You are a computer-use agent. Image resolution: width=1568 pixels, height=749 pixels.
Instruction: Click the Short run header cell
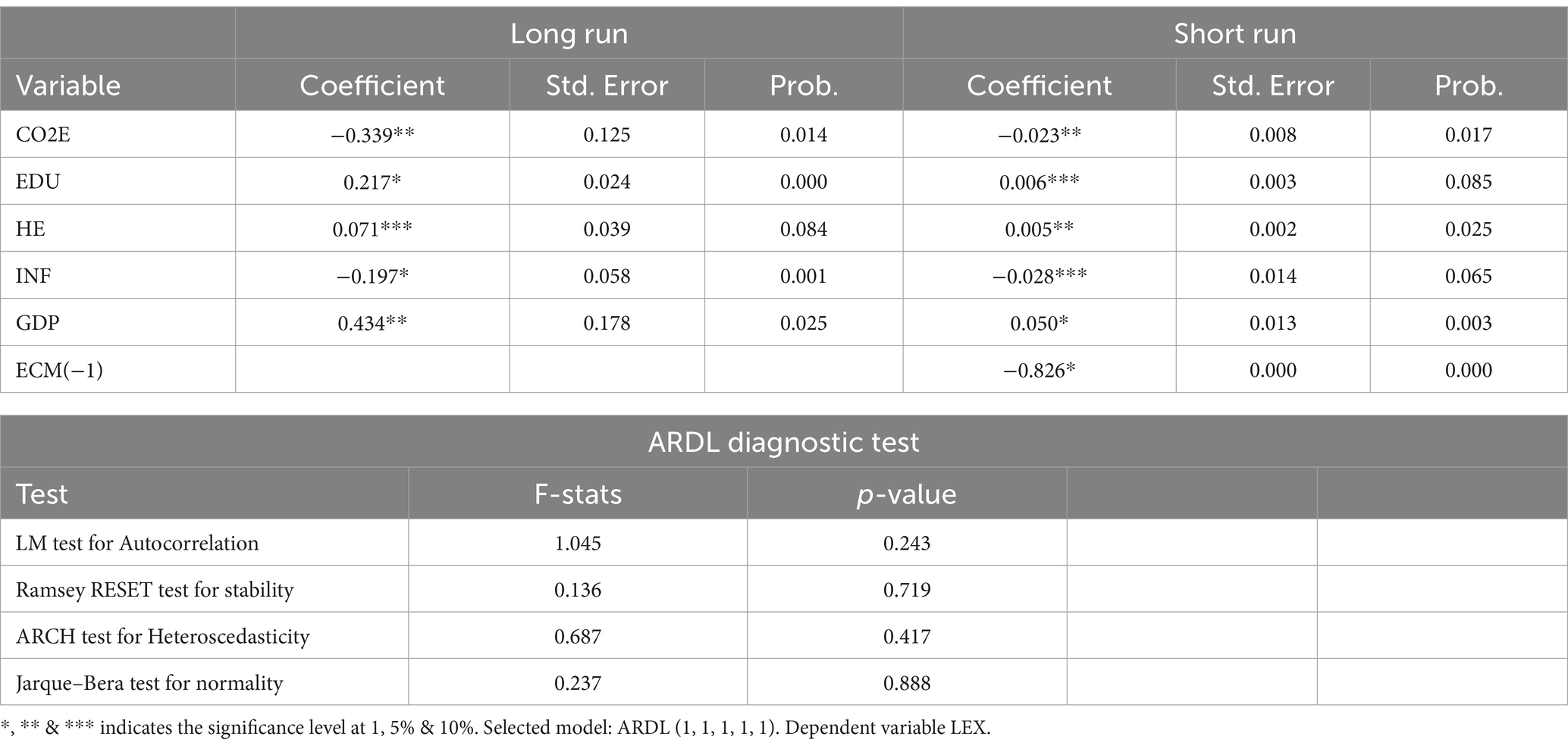[x=1235, y=33]
